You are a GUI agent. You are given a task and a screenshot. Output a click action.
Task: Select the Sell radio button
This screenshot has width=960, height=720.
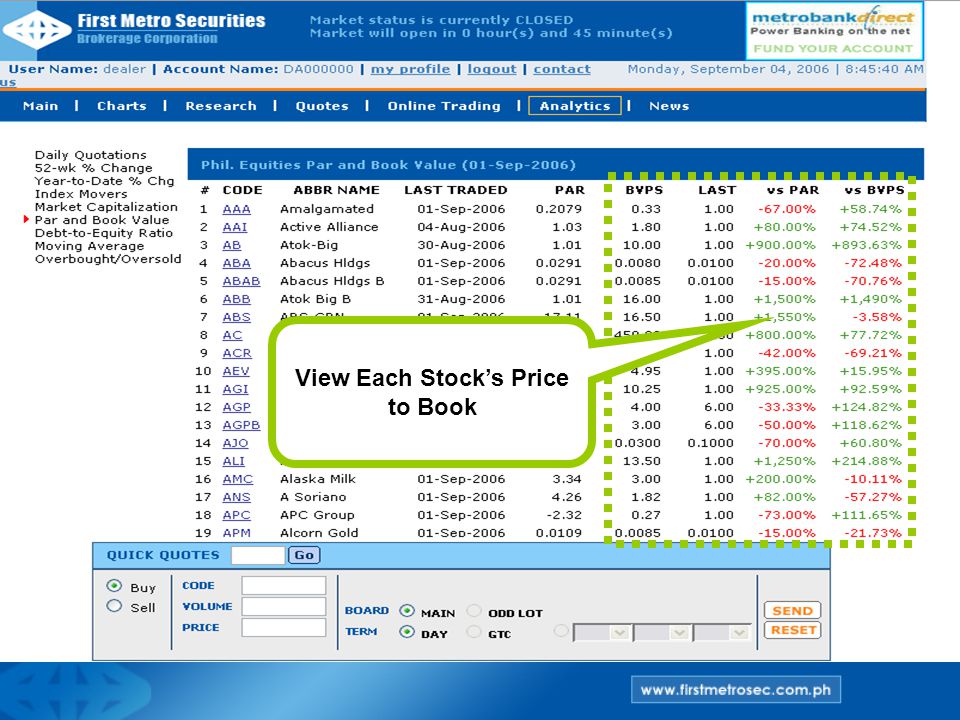click(114, 606)
